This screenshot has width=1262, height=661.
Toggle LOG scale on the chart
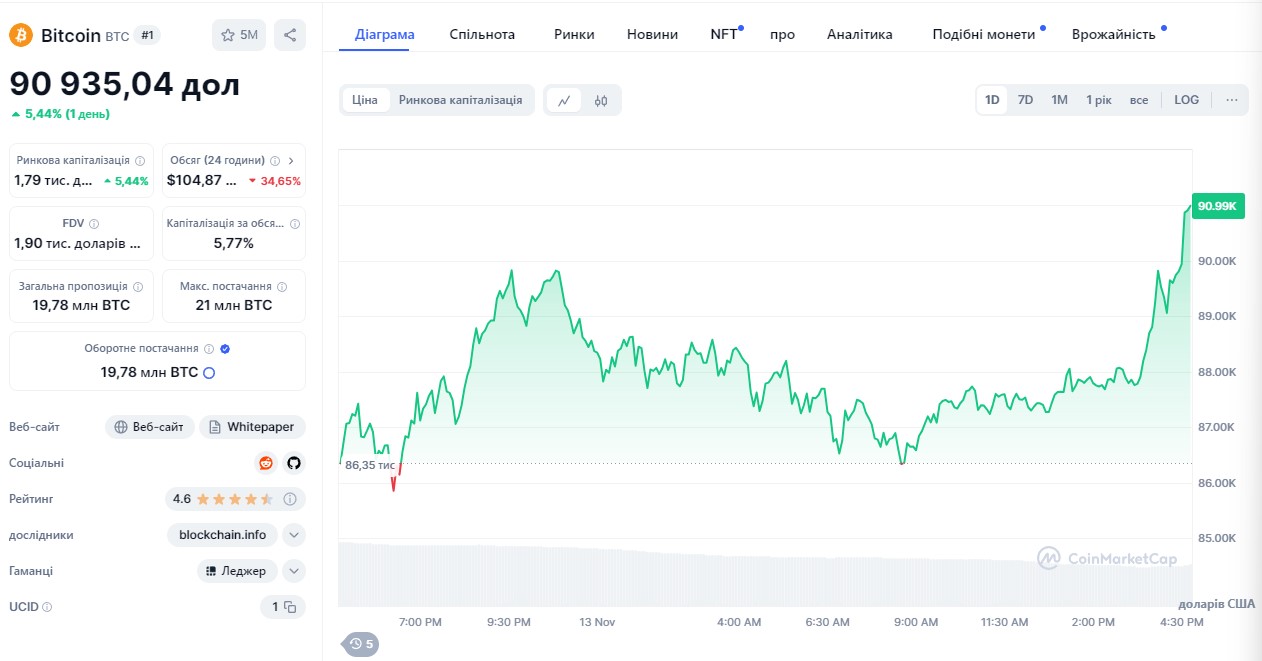pyautogui.click(x=1187, y=100)
